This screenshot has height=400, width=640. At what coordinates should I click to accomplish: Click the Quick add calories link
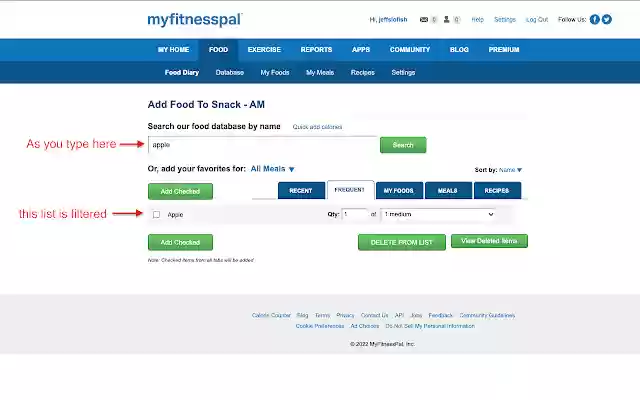tap(317, 127)
